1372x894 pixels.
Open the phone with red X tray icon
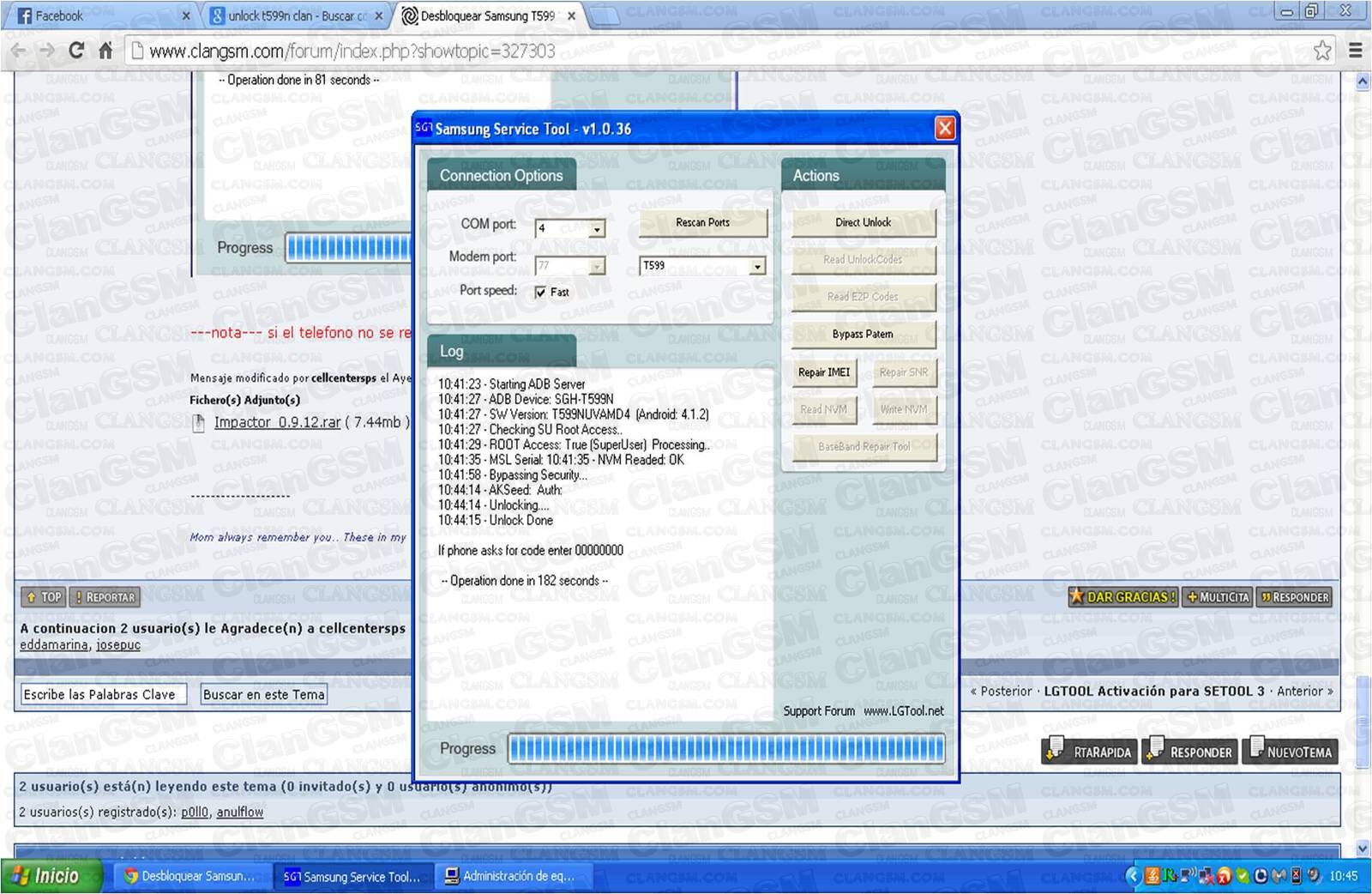[x=1296, y=876]
